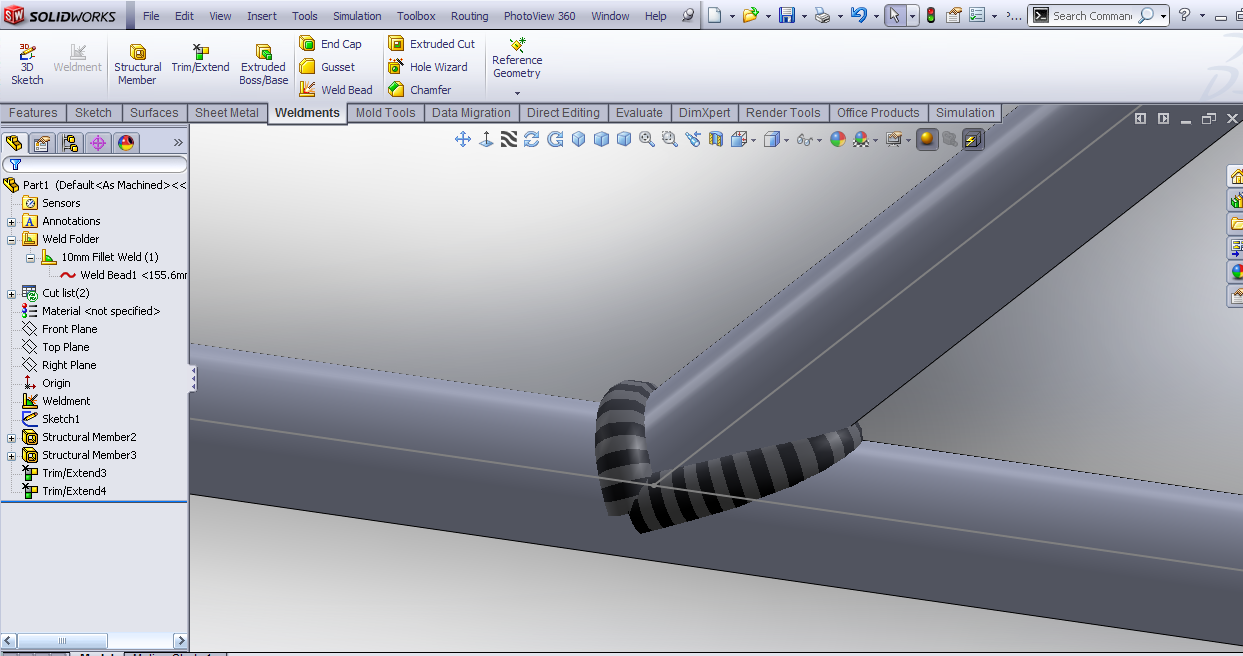Toggle zebra stripes display icon
The width and height of the screenshot is (1243, 656).
(x=509, y=140)
